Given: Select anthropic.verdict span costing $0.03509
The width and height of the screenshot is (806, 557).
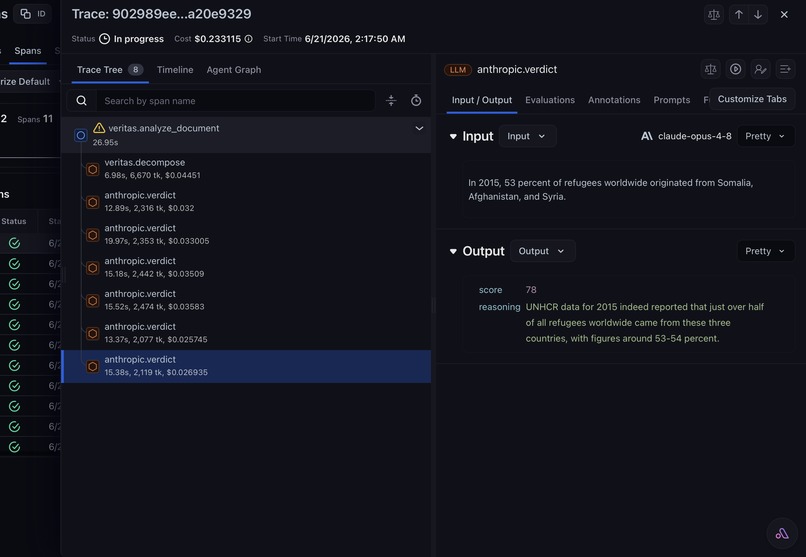Looking at the screenshot, I should [246, 267].
